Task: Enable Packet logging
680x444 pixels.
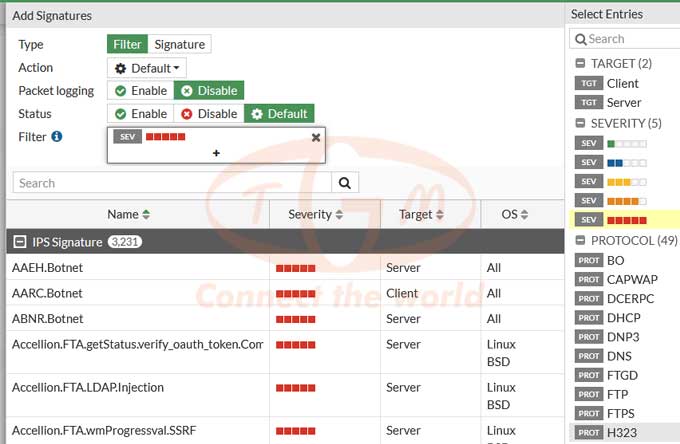Action: pos(141,91)
